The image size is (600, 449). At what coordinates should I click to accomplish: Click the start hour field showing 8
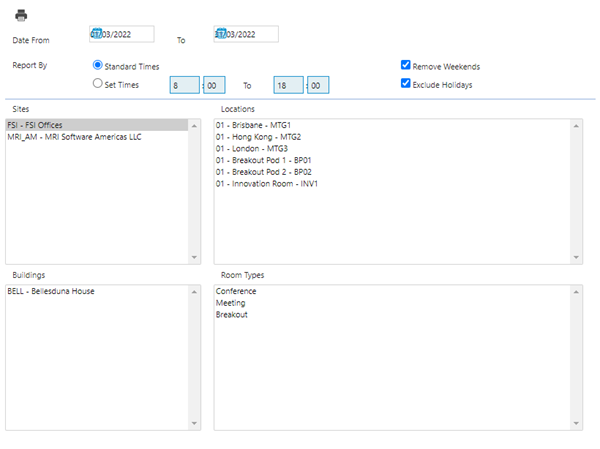pyautogui.click(x=184, y=85)
